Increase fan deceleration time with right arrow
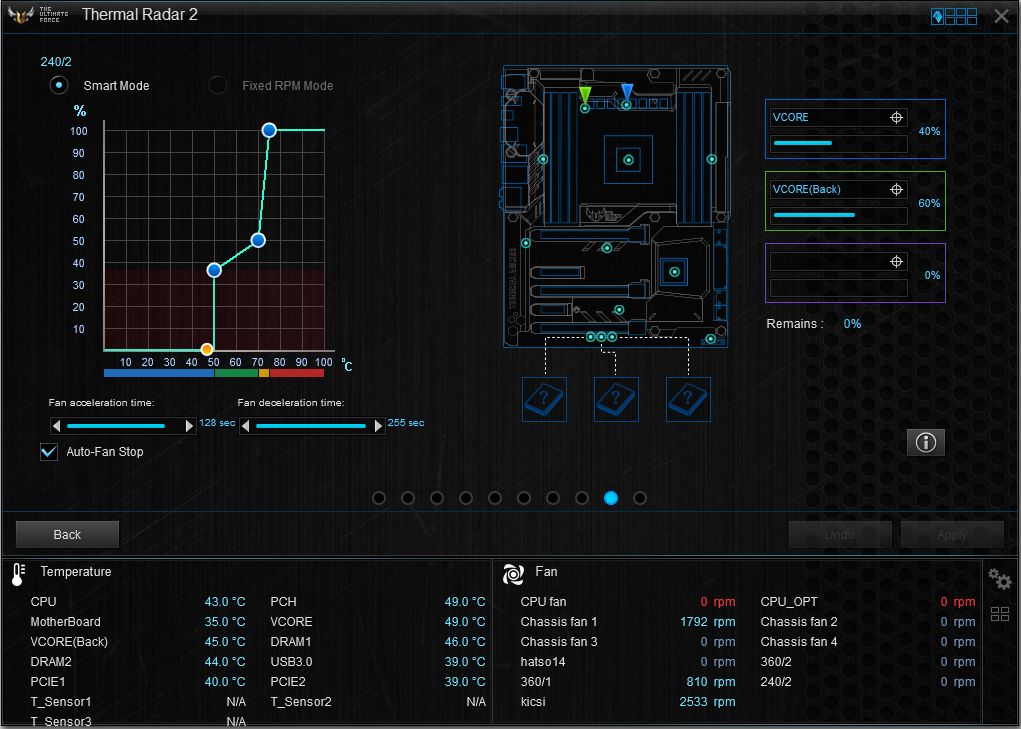 point(378,426)
